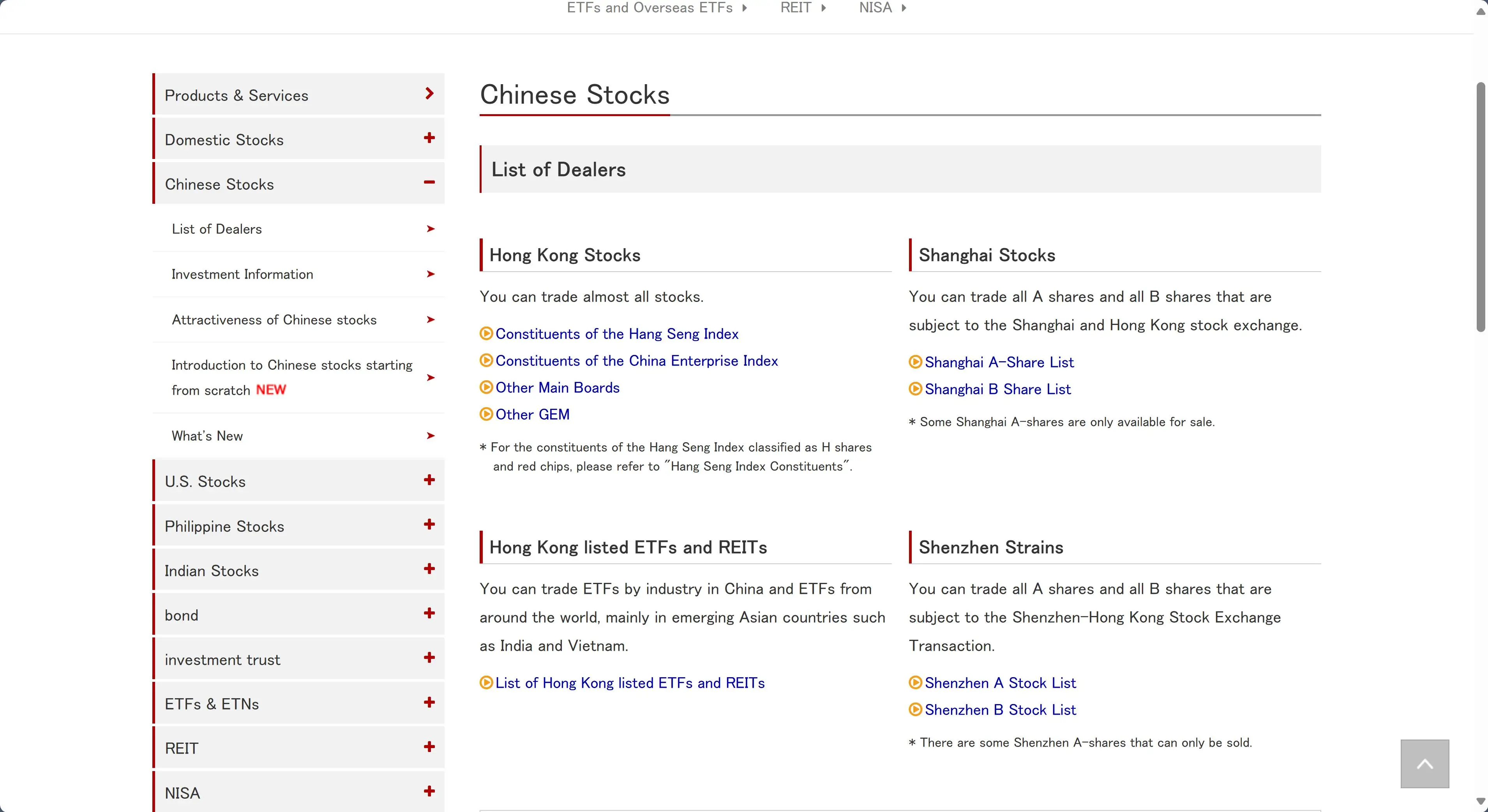Screen dimensions: 1488x812
Task: Open ETFs and Overseas ETFs top navigation
Action: pos(657,7)
